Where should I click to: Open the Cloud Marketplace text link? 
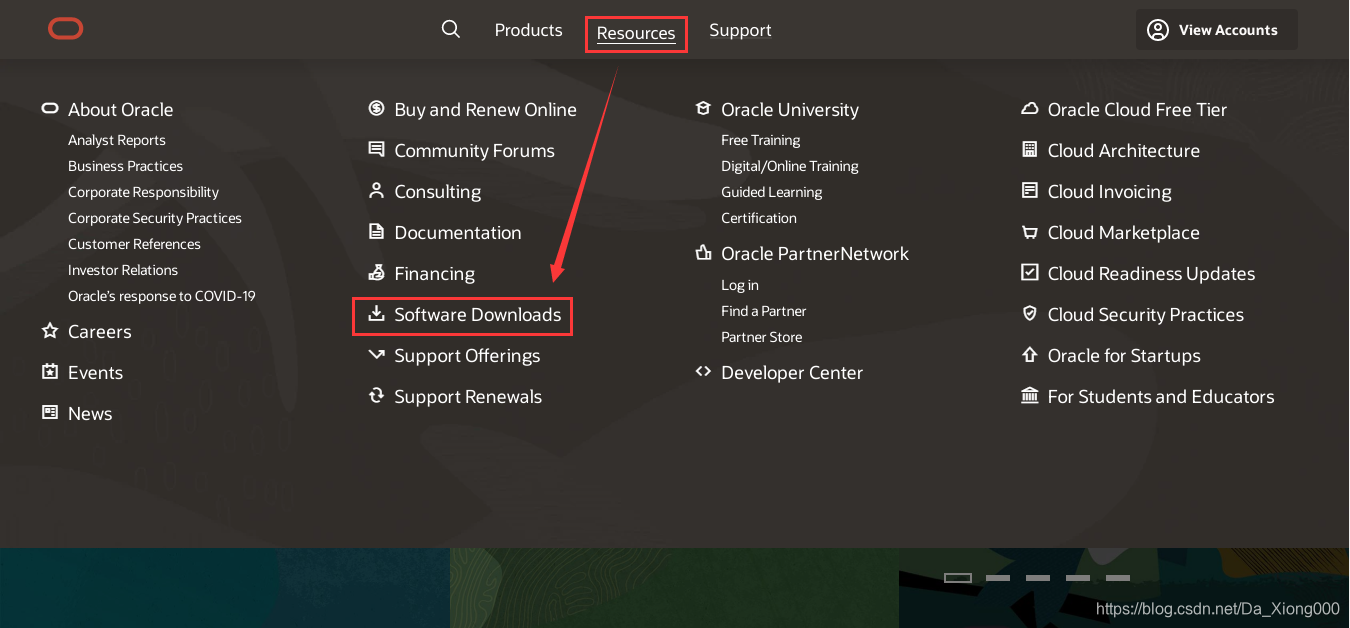click(x=1123, y=232)
